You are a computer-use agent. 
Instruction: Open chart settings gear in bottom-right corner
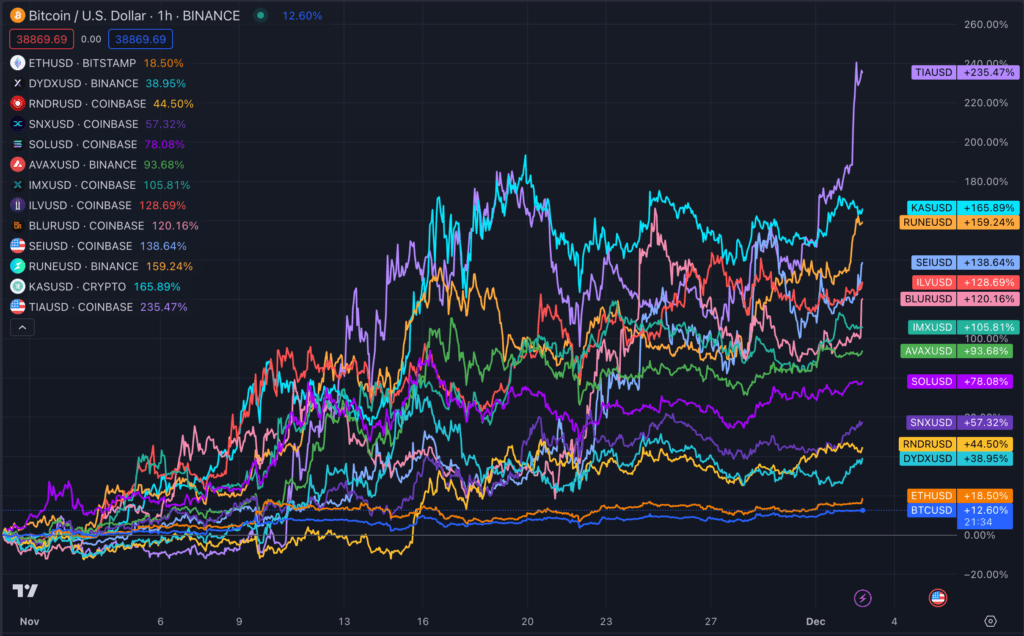[990, 620]
